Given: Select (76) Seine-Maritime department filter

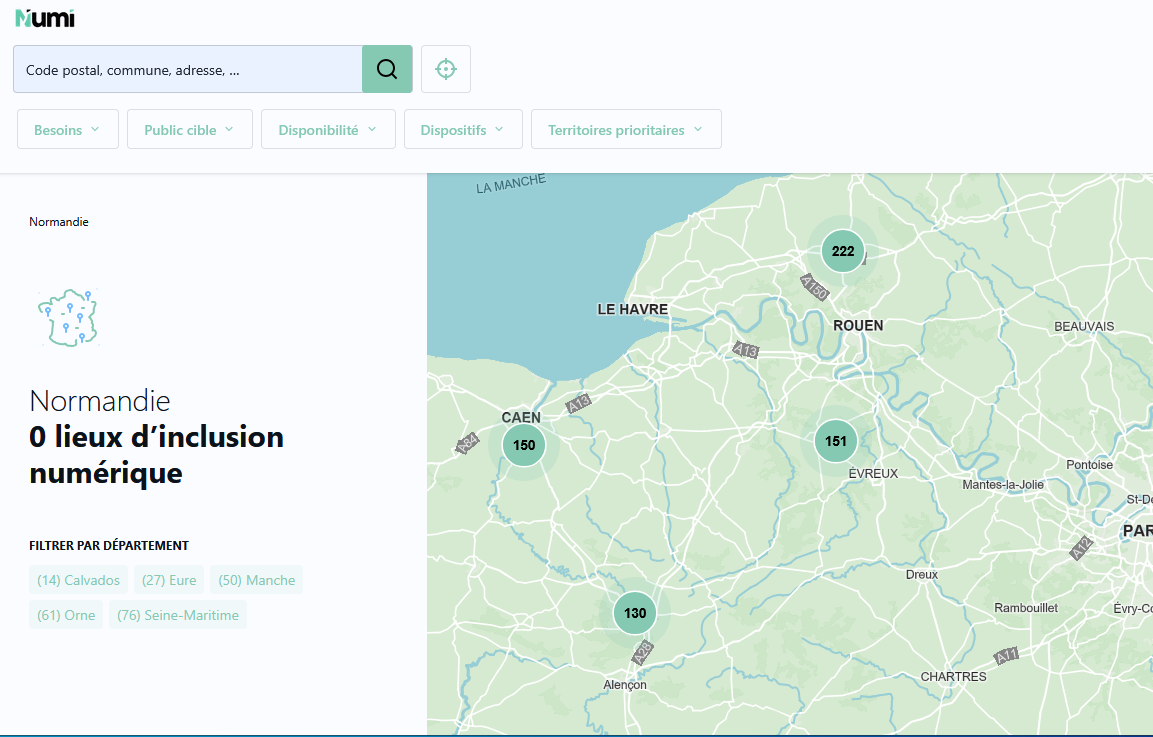Looking at the screenshot, I should (x=178, y=615).
